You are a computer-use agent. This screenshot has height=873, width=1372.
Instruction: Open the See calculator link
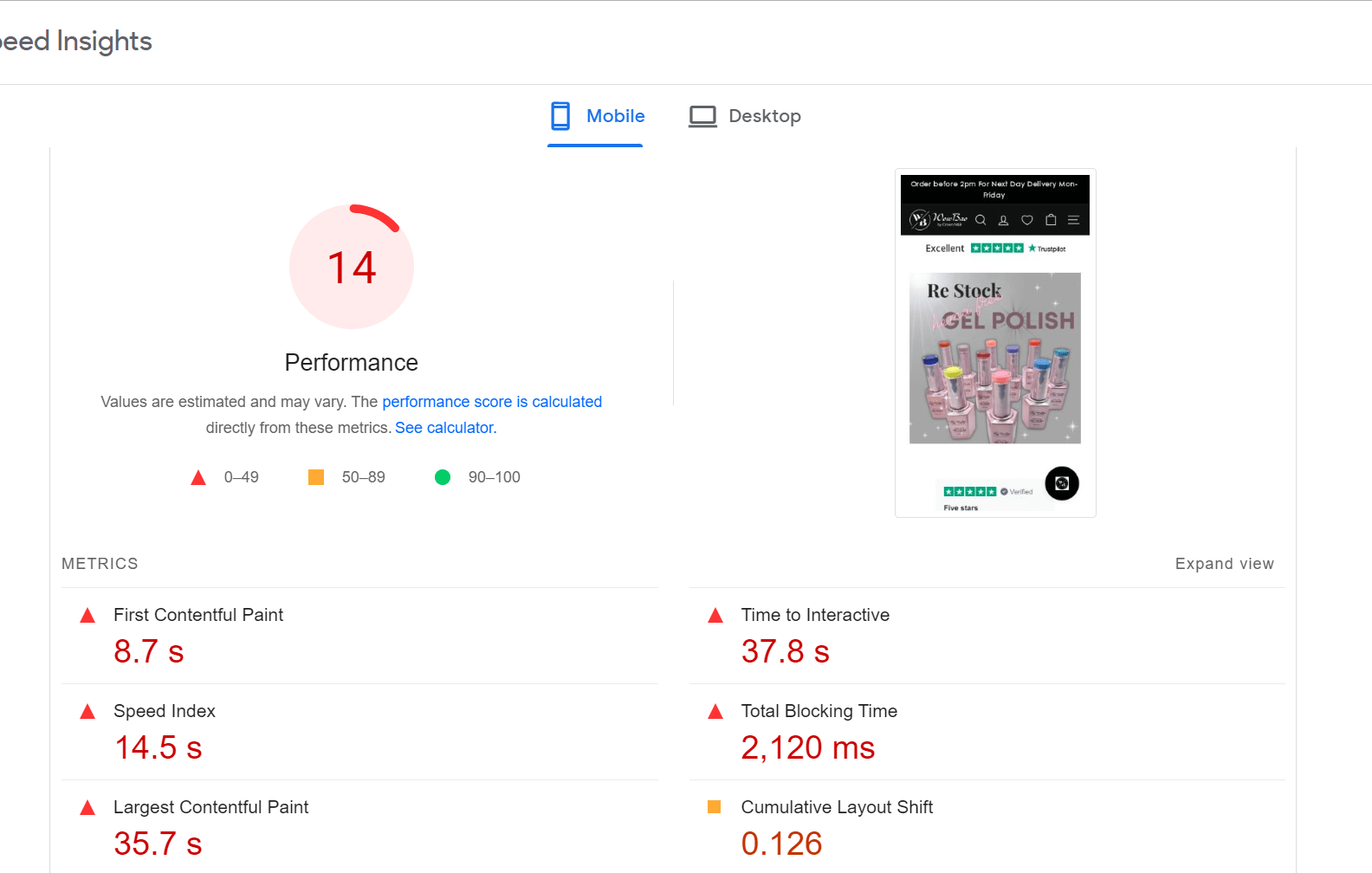point(445,428)
